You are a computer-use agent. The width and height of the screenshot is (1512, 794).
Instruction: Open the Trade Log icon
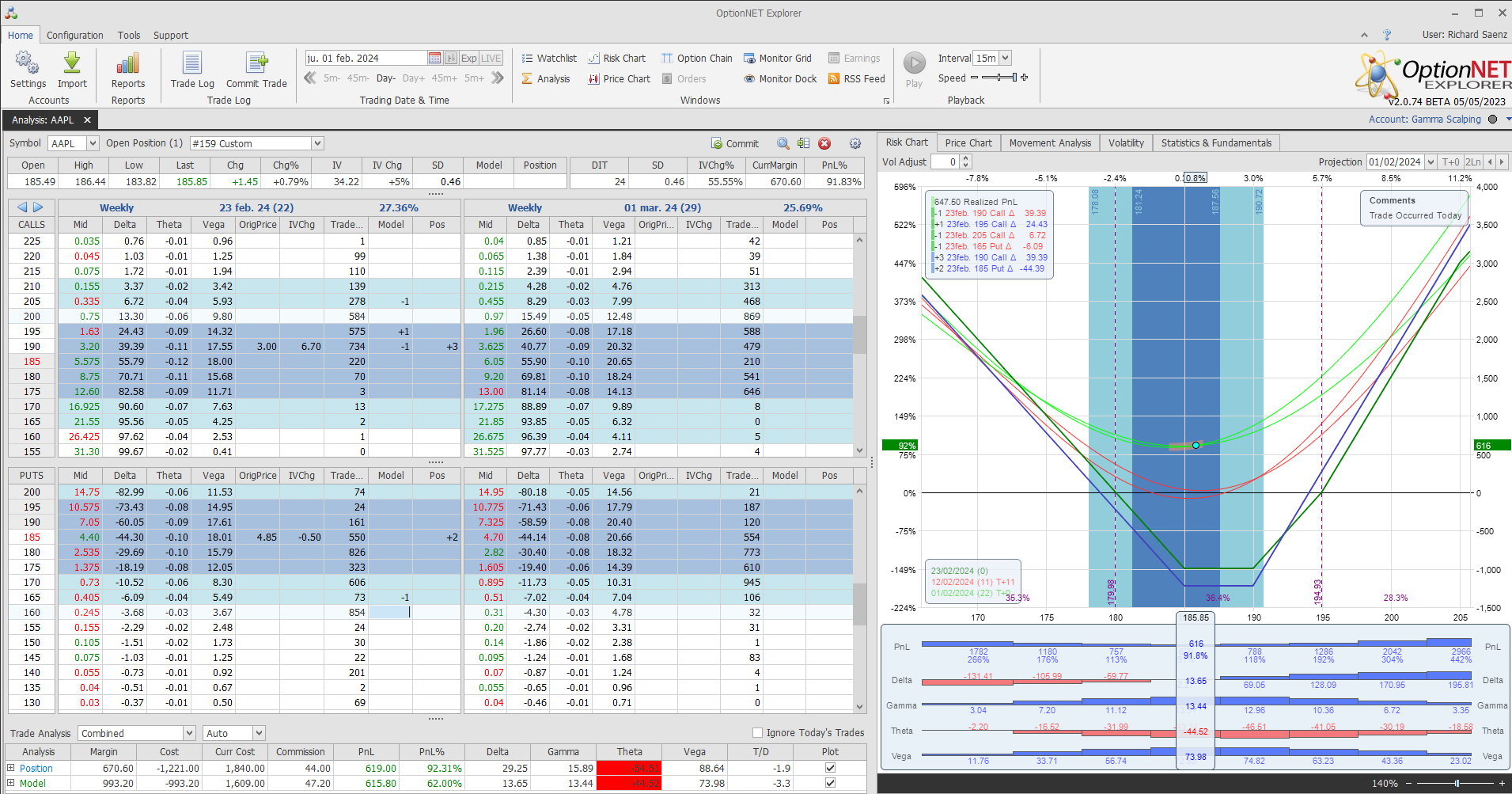click(192, 63)
